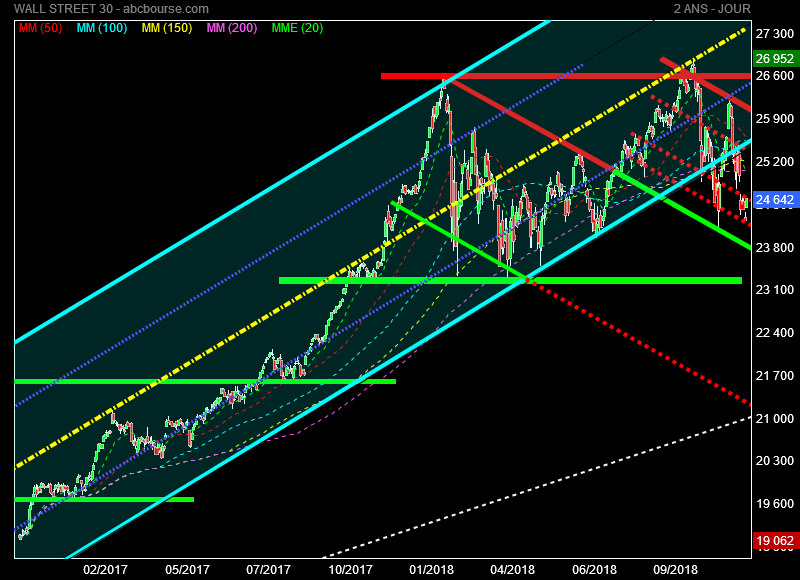This screenshot has height=580, width=800.
Task: Click the 2 ANS - JOUR period label
Action: [x=712, y=9]
